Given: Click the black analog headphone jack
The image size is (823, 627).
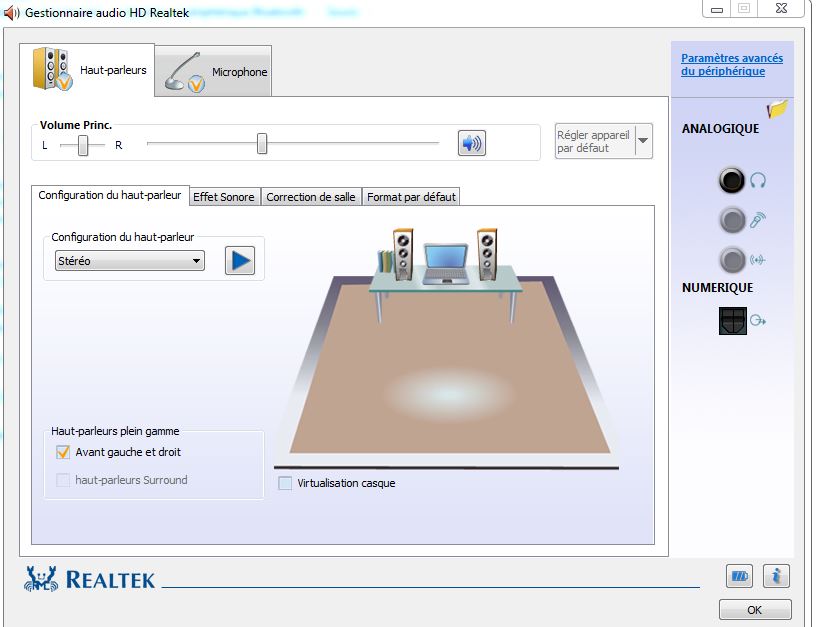Looking at the screenshot, I should (731, 180).
